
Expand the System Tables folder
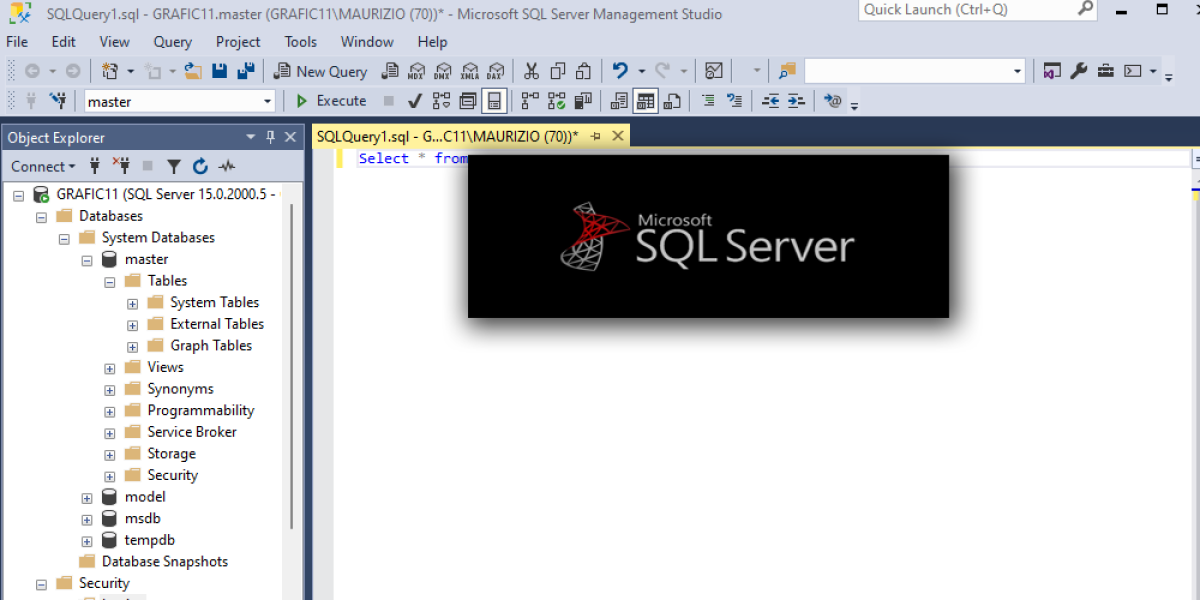(x=132, y=303)
